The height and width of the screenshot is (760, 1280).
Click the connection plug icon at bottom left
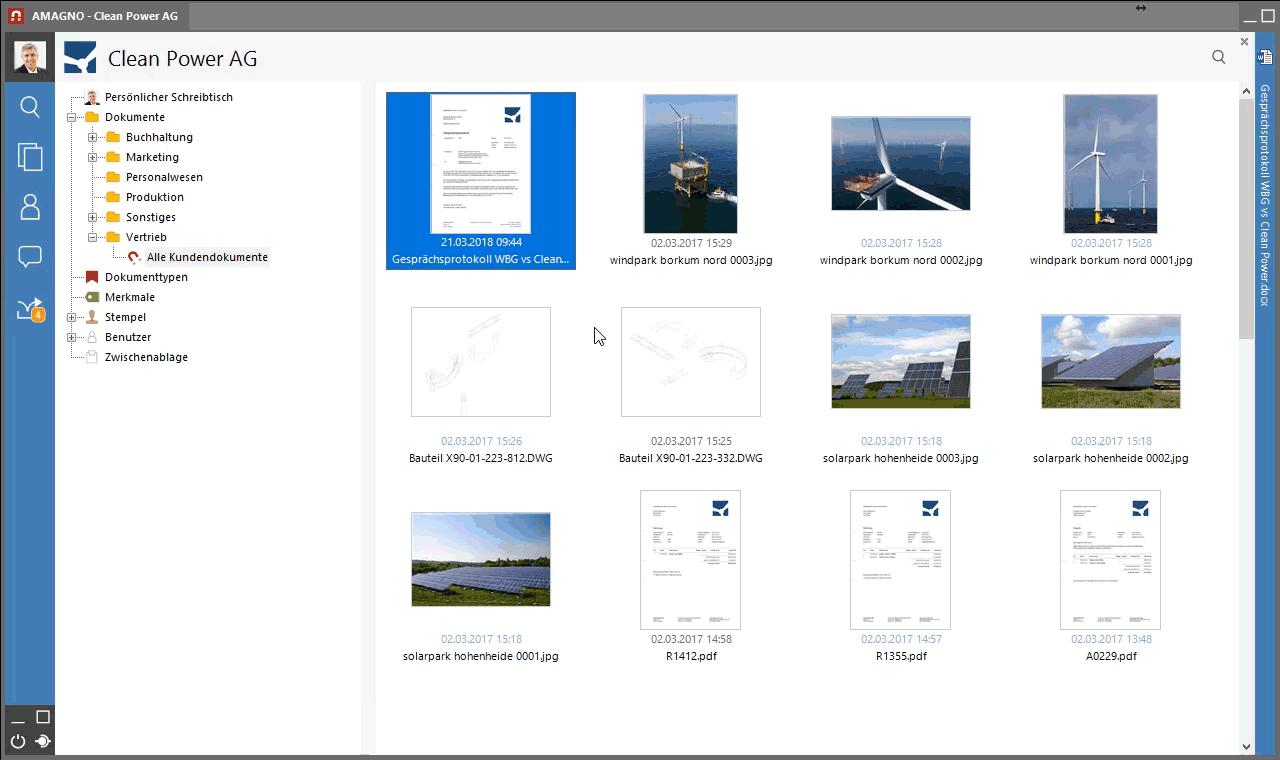click(43, 742)
